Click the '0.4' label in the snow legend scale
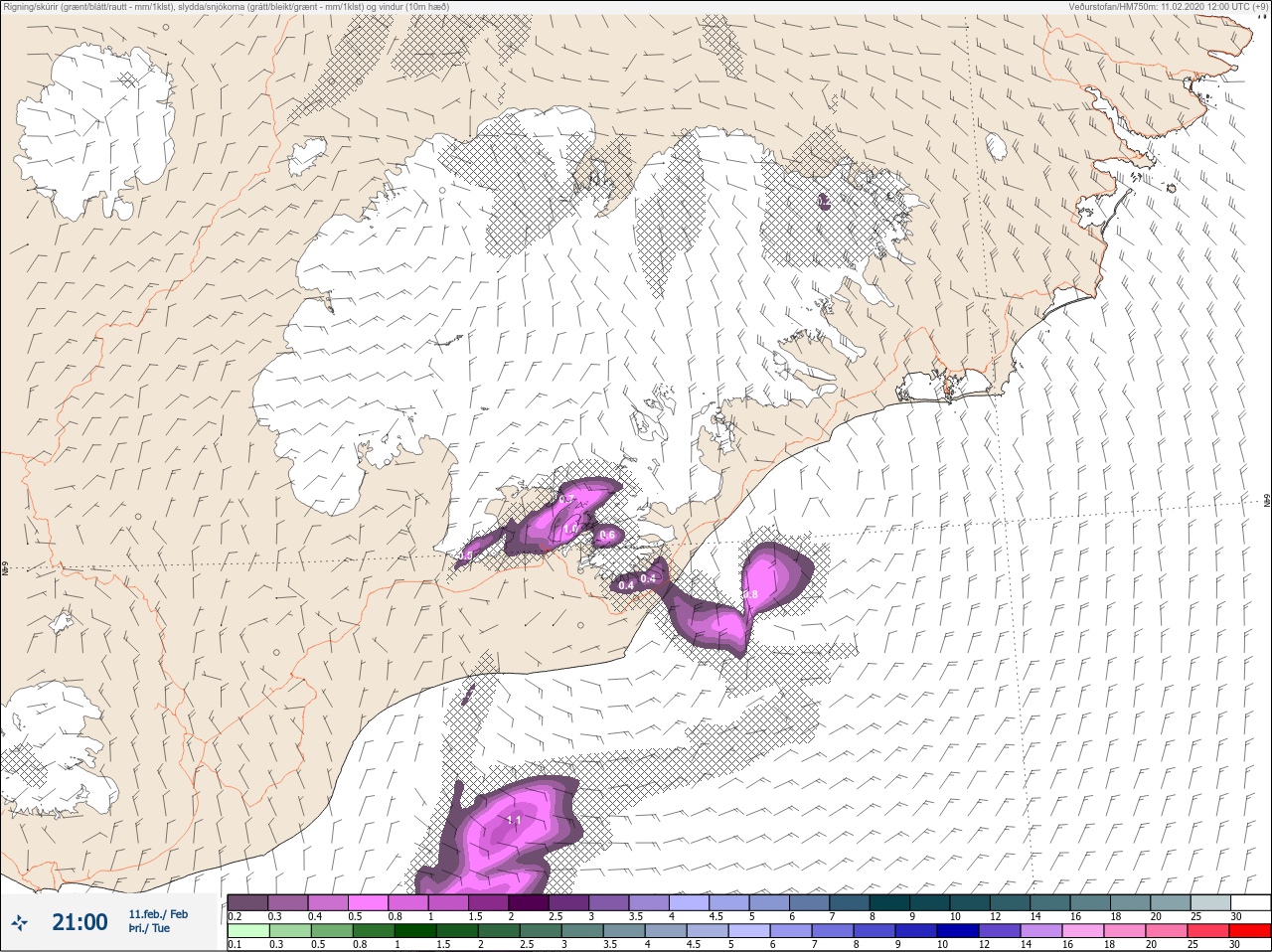Screen dimensions: 1272x952 [315, 916]
